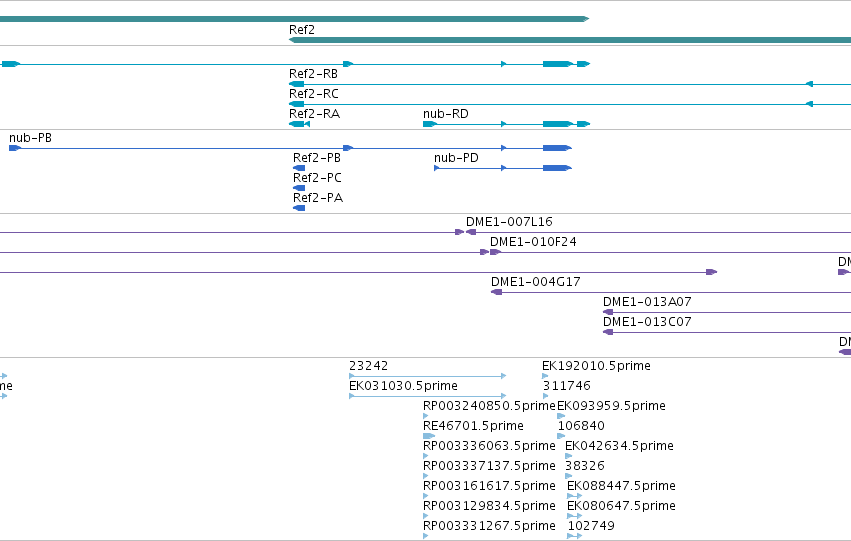
Task: Select the 23242 EST feature line
Action: click(x=428, y=376)
